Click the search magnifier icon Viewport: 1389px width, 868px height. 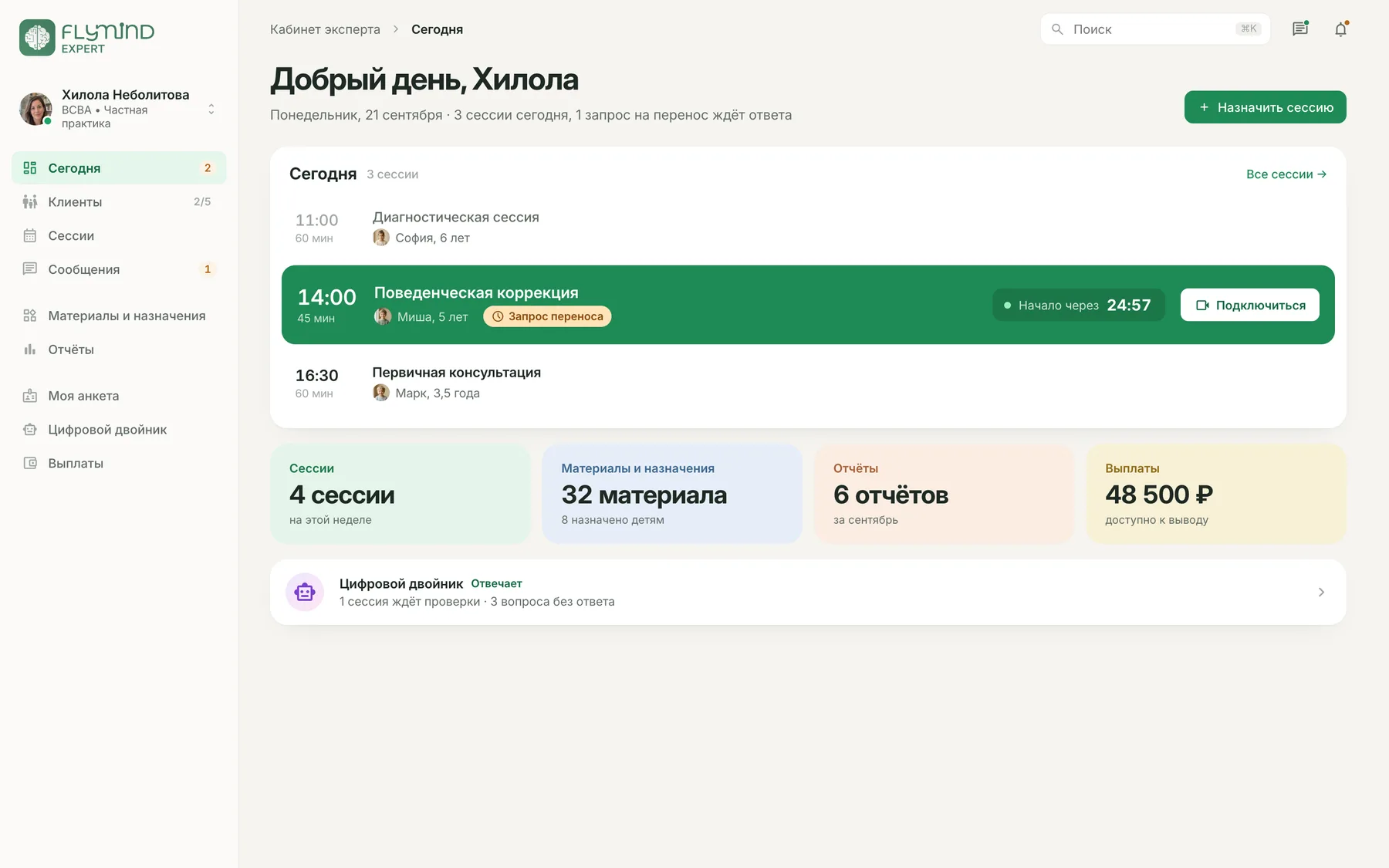click(x=1057, y=29)
